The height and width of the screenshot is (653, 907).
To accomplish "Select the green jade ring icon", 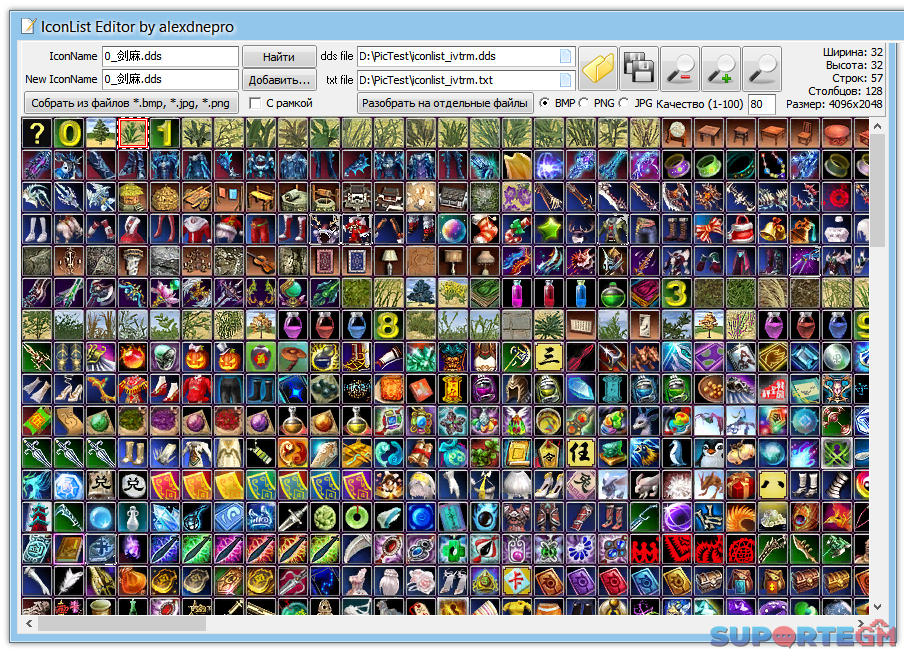I will click(x=356, y=516).
